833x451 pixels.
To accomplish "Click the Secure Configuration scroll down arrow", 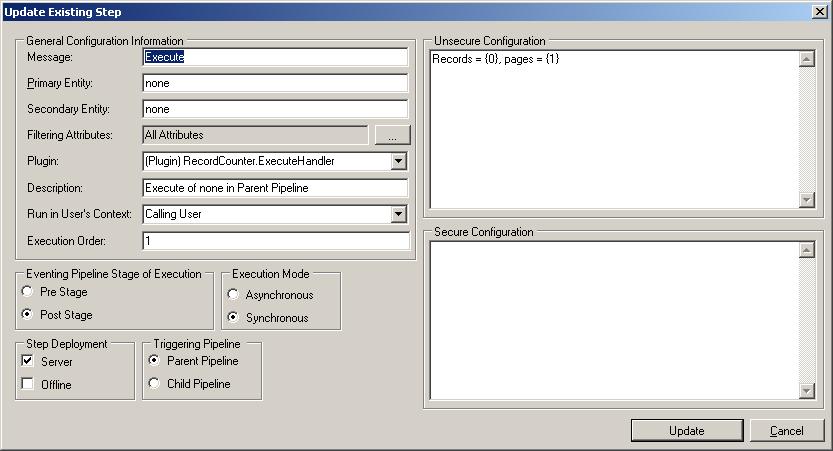I will pyautogui.click(x=806, y=392).
